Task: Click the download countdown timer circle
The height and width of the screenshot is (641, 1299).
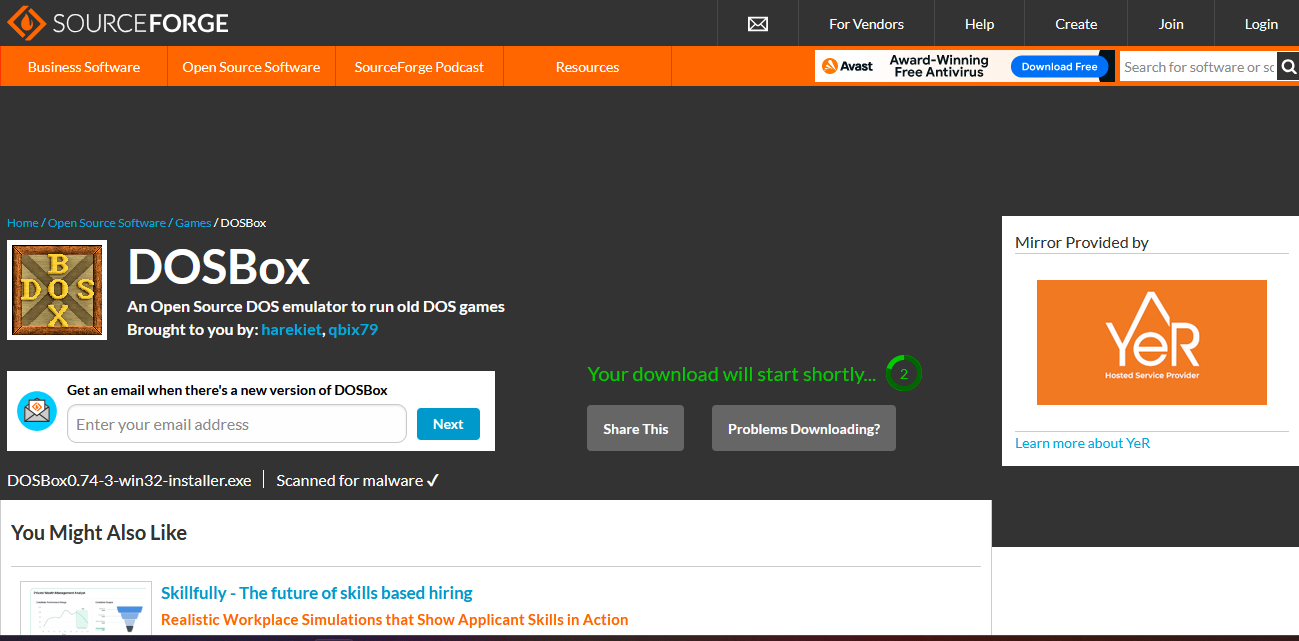Action: 903,374
